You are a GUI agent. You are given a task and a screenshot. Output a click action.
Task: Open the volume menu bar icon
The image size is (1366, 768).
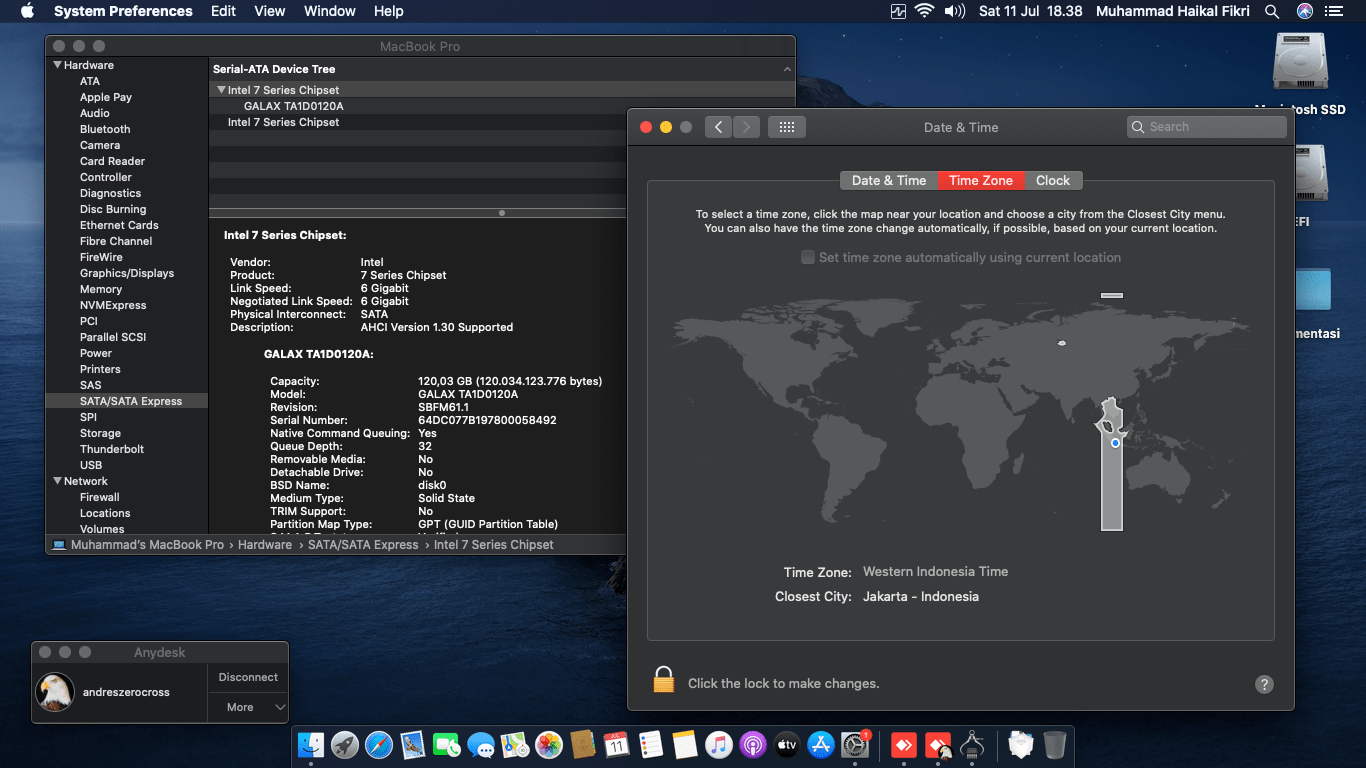(955, 11)
